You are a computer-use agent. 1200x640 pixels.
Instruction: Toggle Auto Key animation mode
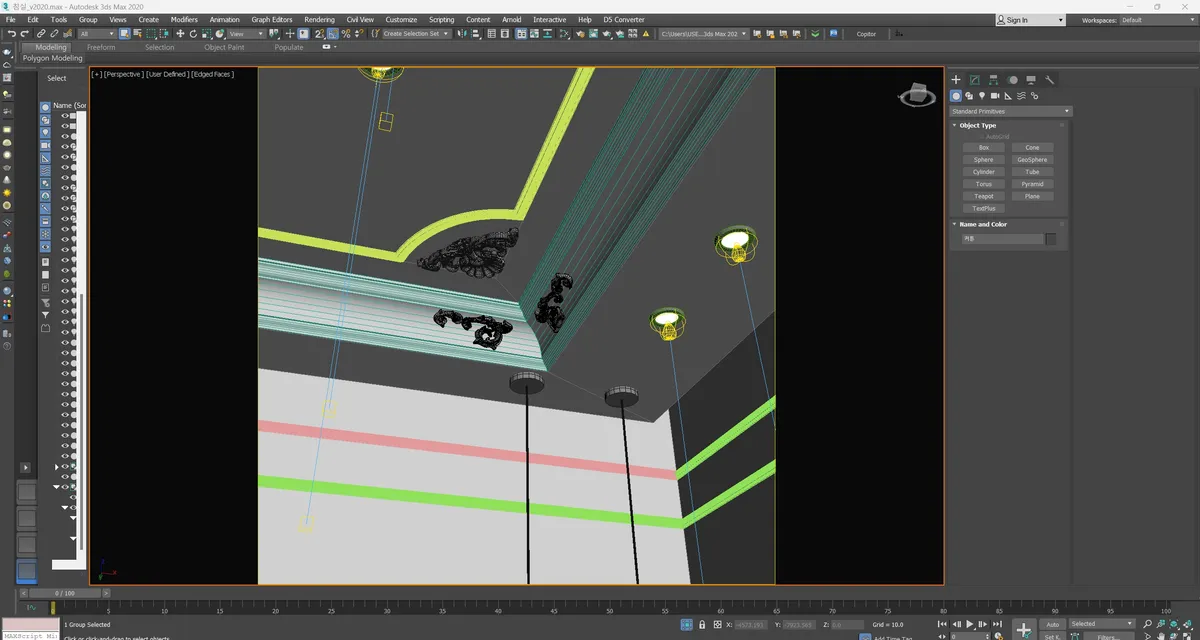(1052, 624)
